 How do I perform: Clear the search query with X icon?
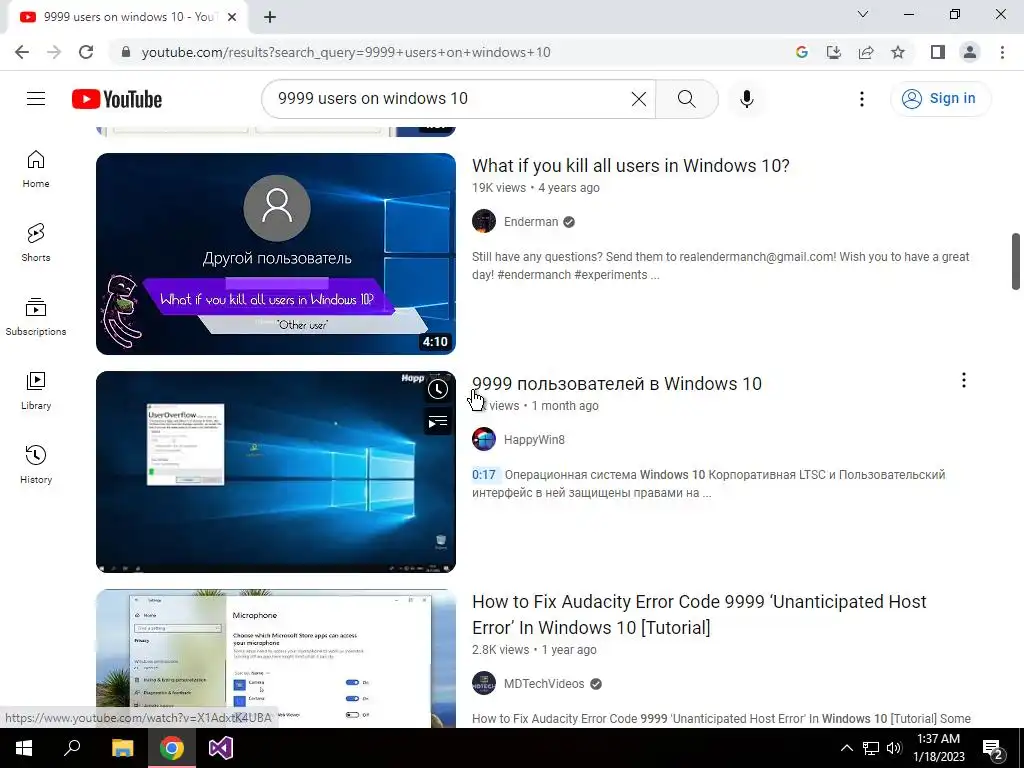(639, 99)
